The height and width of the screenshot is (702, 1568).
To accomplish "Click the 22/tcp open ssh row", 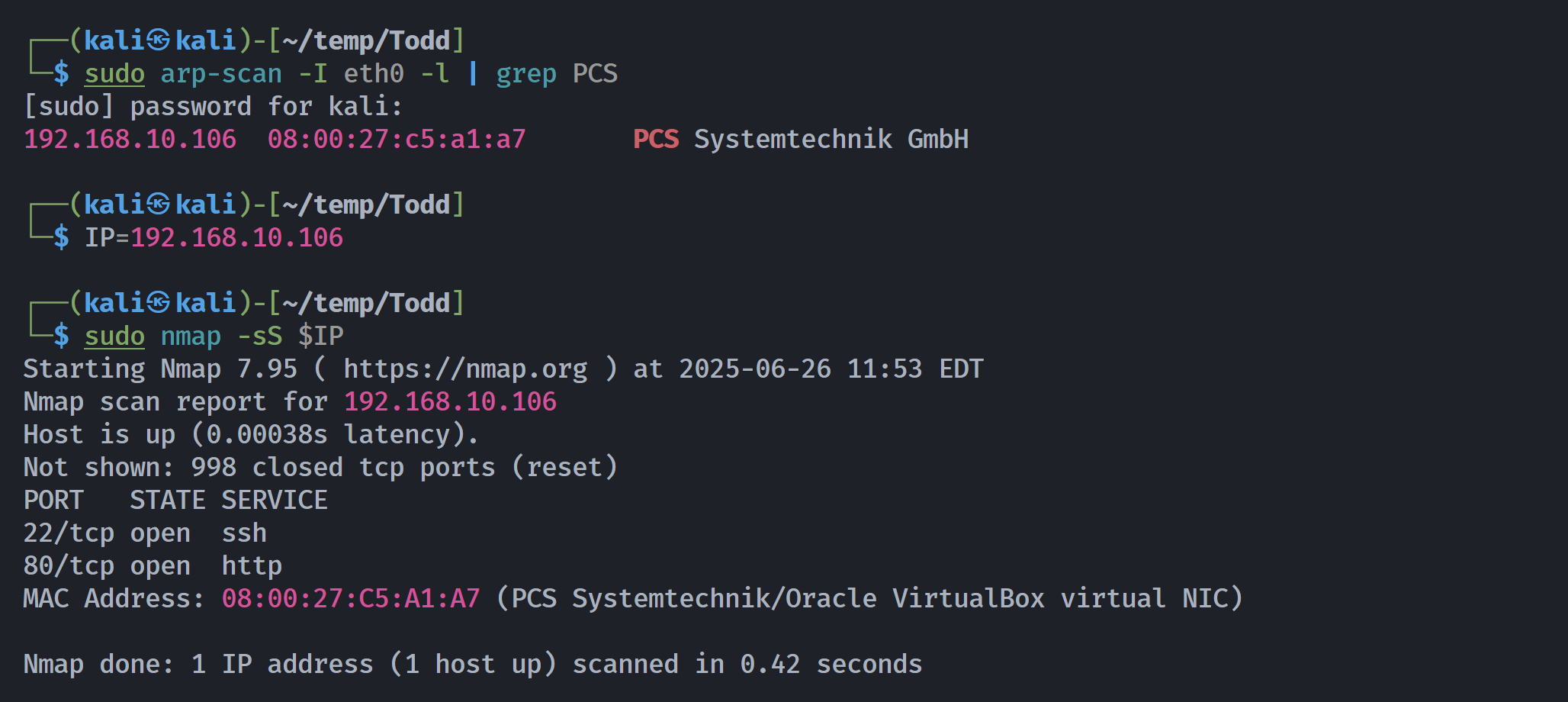I will [145, 533].
